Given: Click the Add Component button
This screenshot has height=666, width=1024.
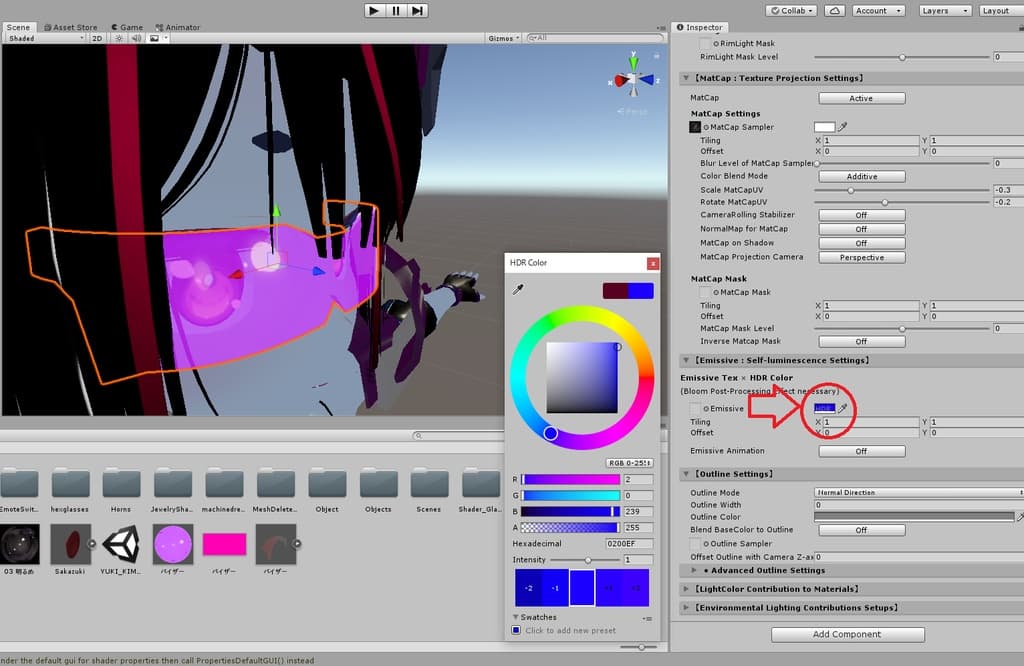Looking at the screenshot, I should point(847,634).
